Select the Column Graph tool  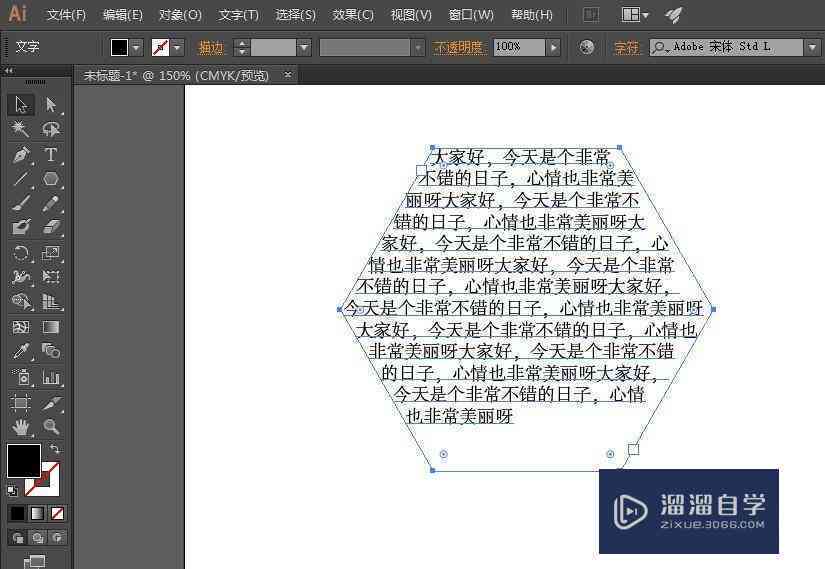click(x=51, y=377)
